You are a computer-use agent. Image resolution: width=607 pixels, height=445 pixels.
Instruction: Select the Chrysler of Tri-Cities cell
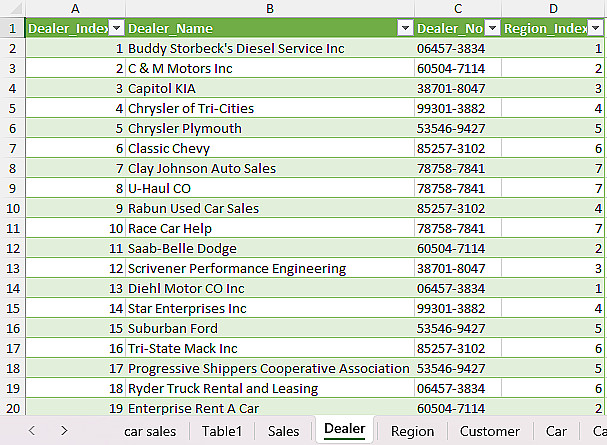270,108
